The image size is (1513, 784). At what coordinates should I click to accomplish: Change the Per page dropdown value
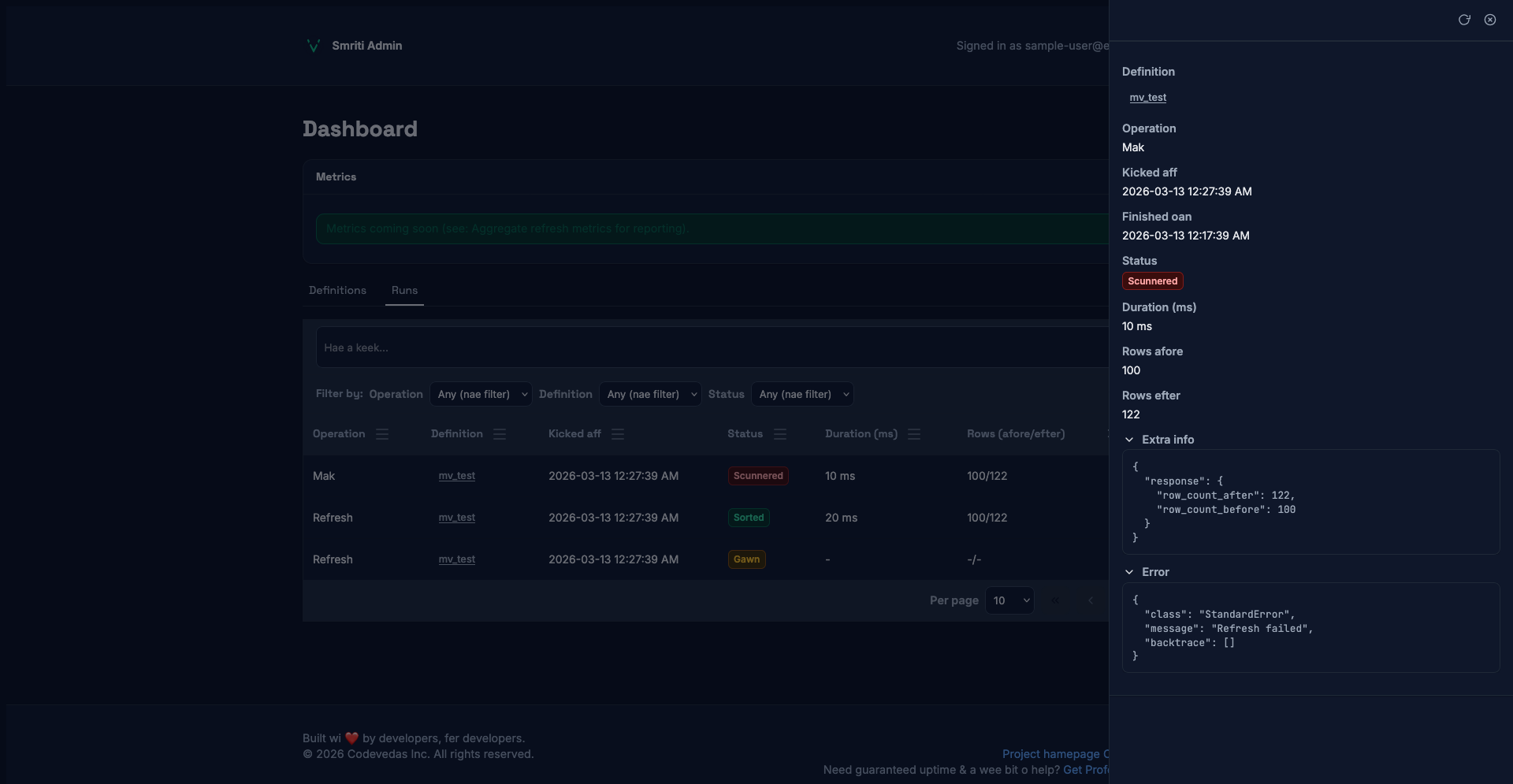tap(1009, 600)
